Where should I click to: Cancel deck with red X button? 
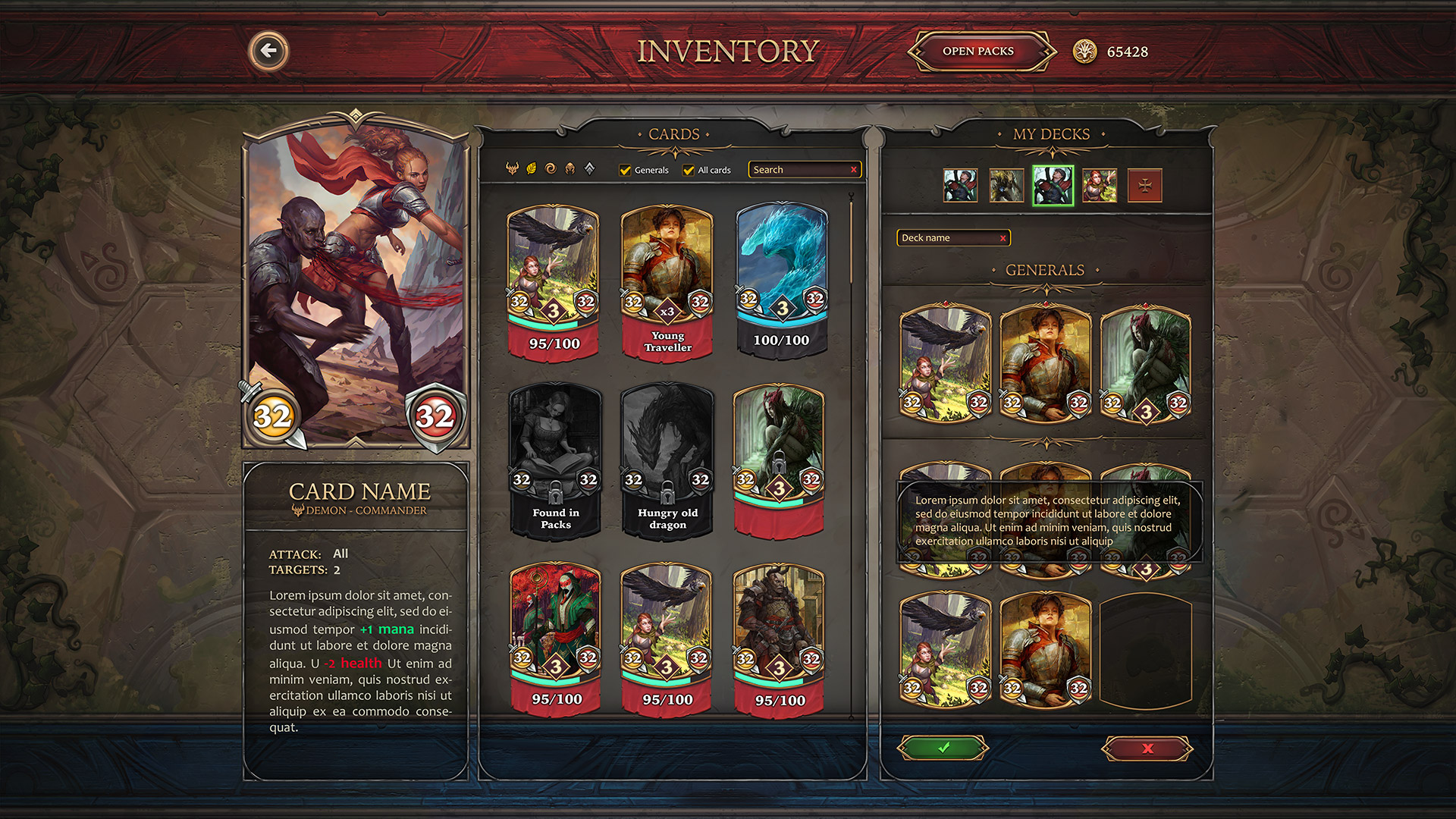point(1147,748)
